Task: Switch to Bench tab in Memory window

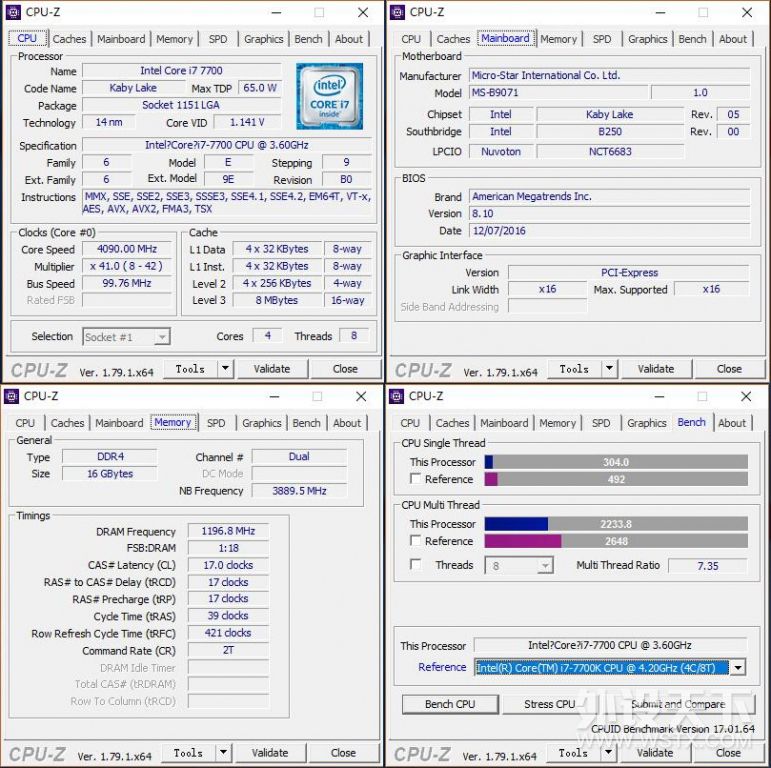Action: 306,423
